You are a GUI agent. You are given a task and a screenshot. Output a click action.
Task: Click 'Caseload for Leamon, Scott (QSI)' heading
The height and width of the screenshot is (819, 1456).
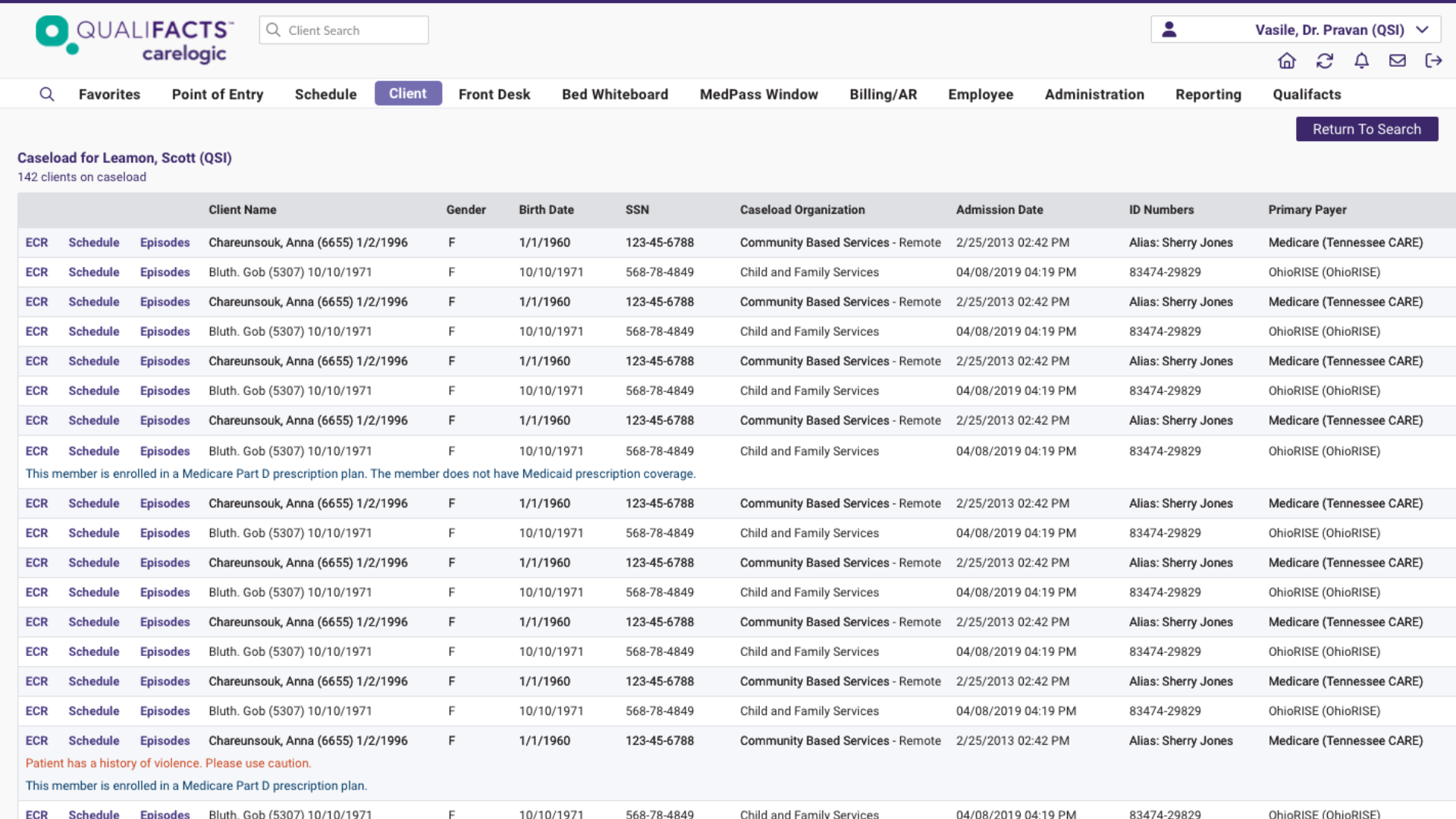(x=124, y=158)
